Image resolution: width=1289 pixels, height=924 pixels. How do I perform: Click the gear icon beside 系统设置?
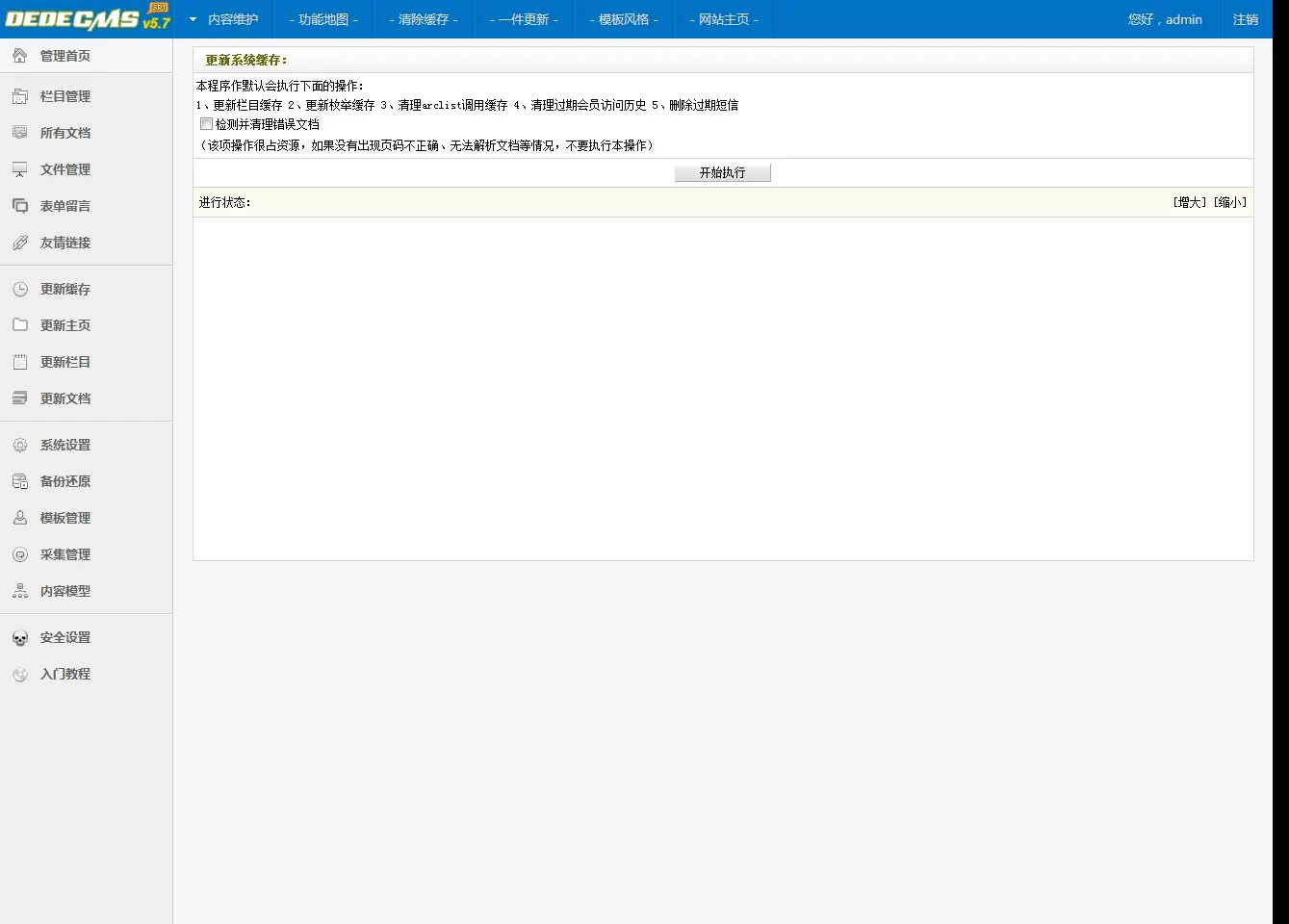pos(20,445)
